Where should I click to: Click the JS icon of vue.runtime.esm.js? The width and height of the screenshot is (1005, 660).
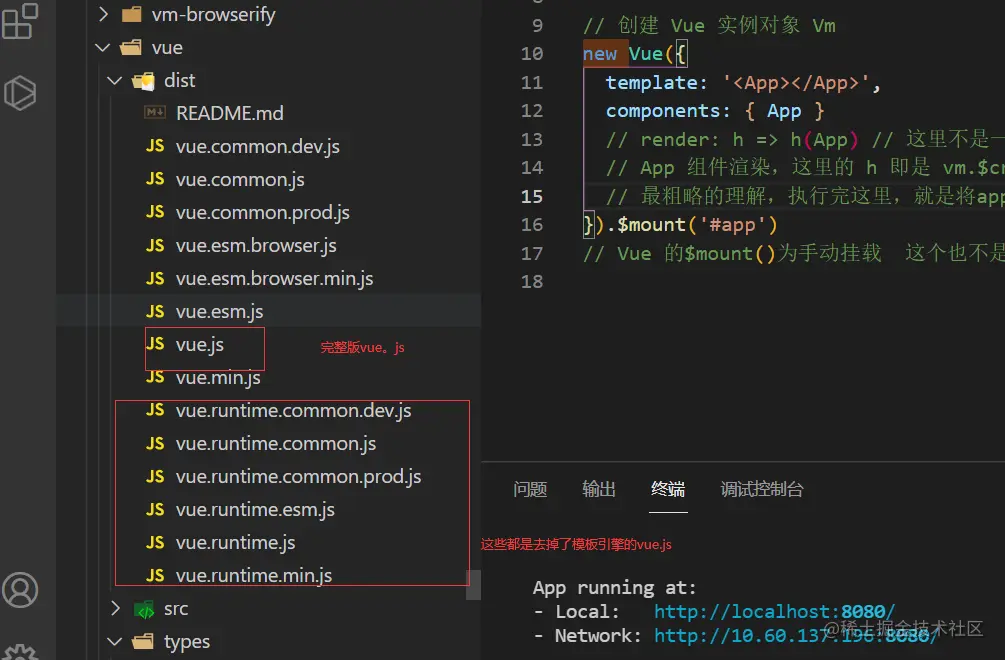[155, 509]
